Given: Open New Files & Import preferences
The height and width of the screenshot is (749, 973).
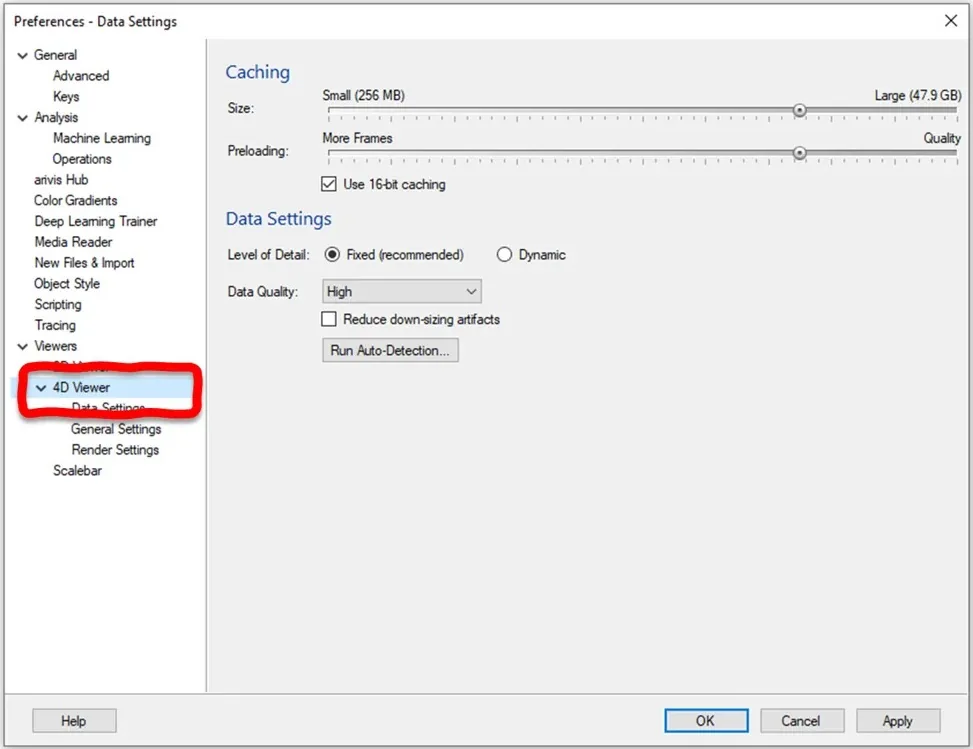Looking at the screenshot, I should (84, 262).
